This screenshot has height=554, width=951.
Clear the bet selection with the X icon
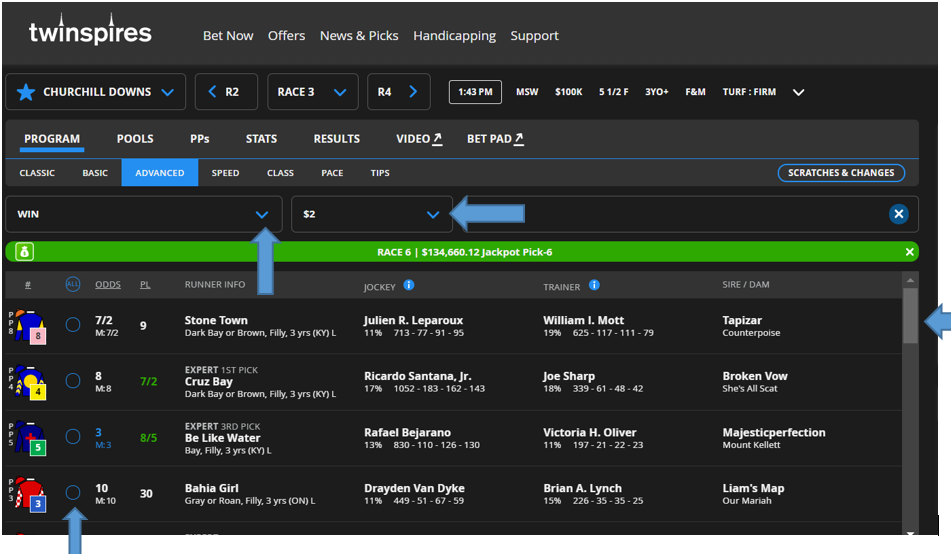899,214
